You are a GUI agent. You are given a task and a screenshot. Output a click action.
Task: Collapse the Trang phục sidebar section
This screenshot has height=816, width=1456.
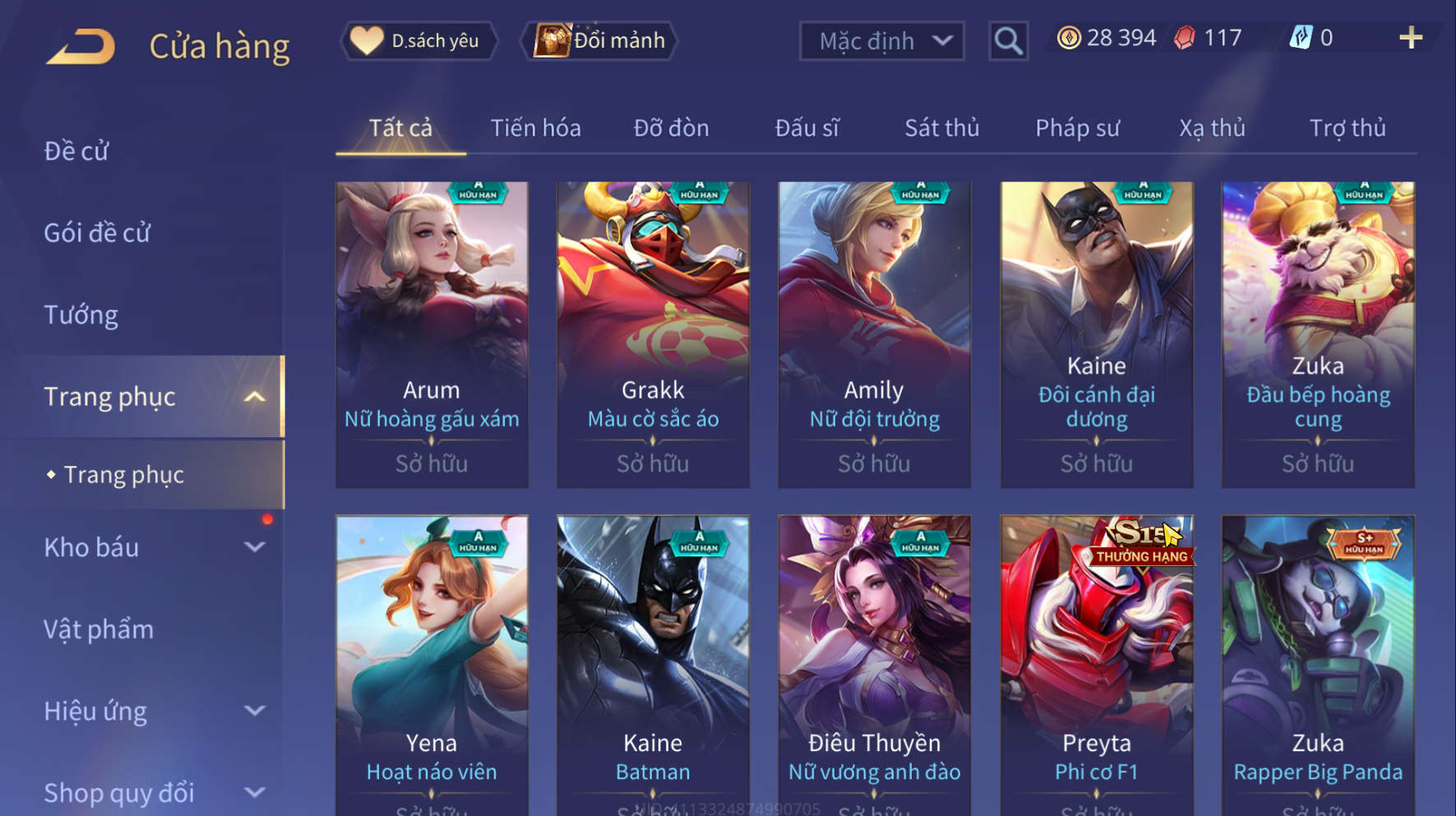click(256, 397)
